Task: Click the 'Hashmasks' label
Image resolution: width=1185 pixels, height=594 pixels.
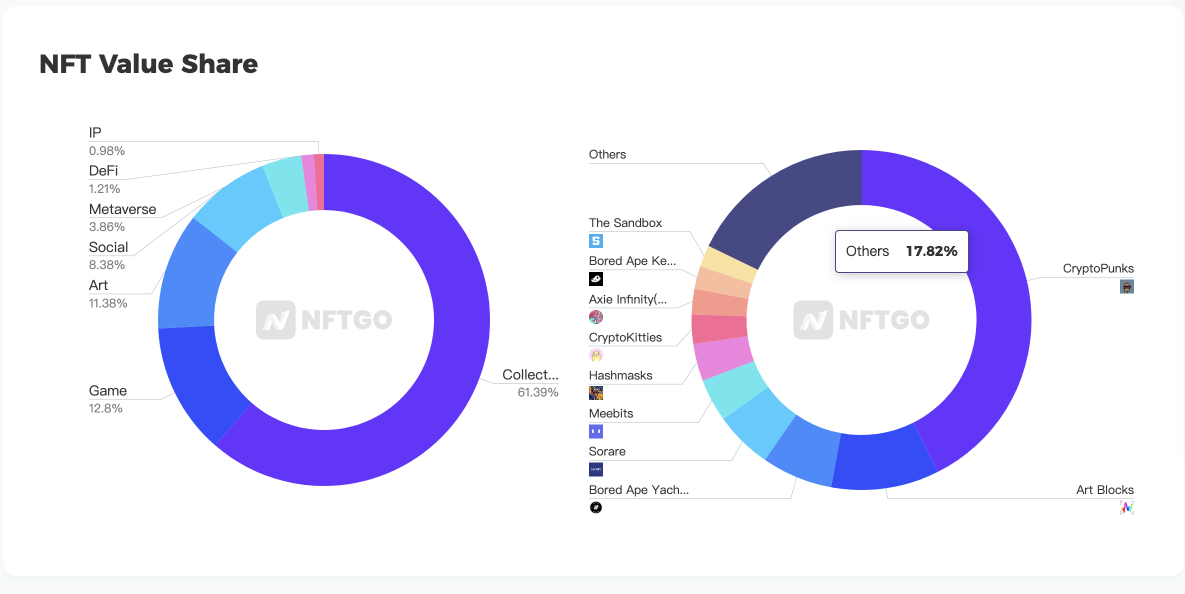Action: point(620,375)
